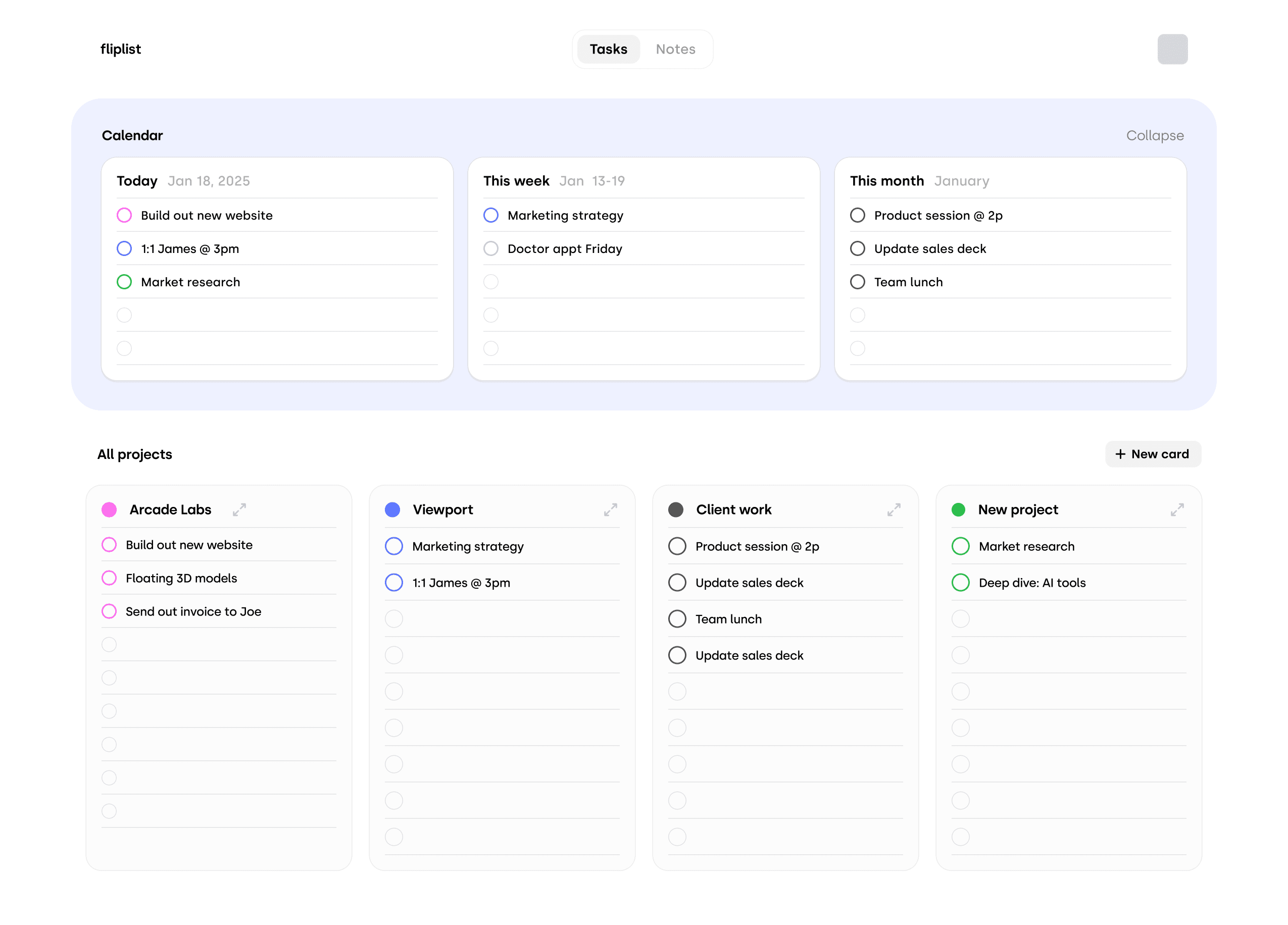Collapse the Calendar section
The image size is (1288, 925).
1155,135
